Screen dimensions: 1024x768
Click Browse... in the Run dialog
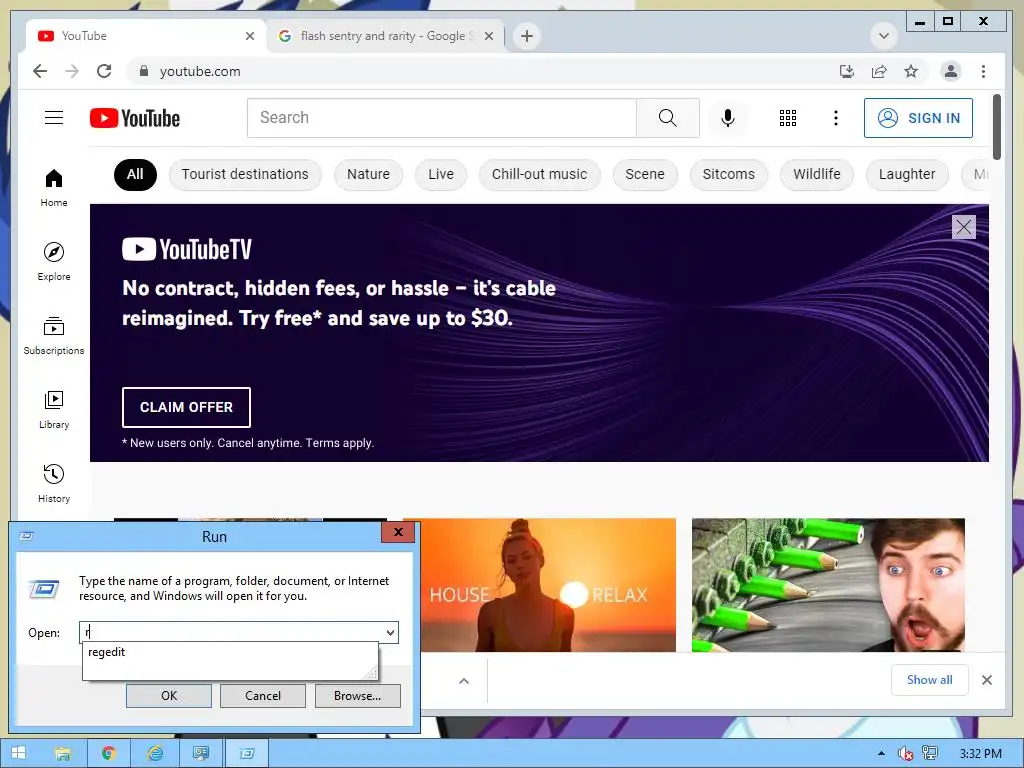[357, 696]
